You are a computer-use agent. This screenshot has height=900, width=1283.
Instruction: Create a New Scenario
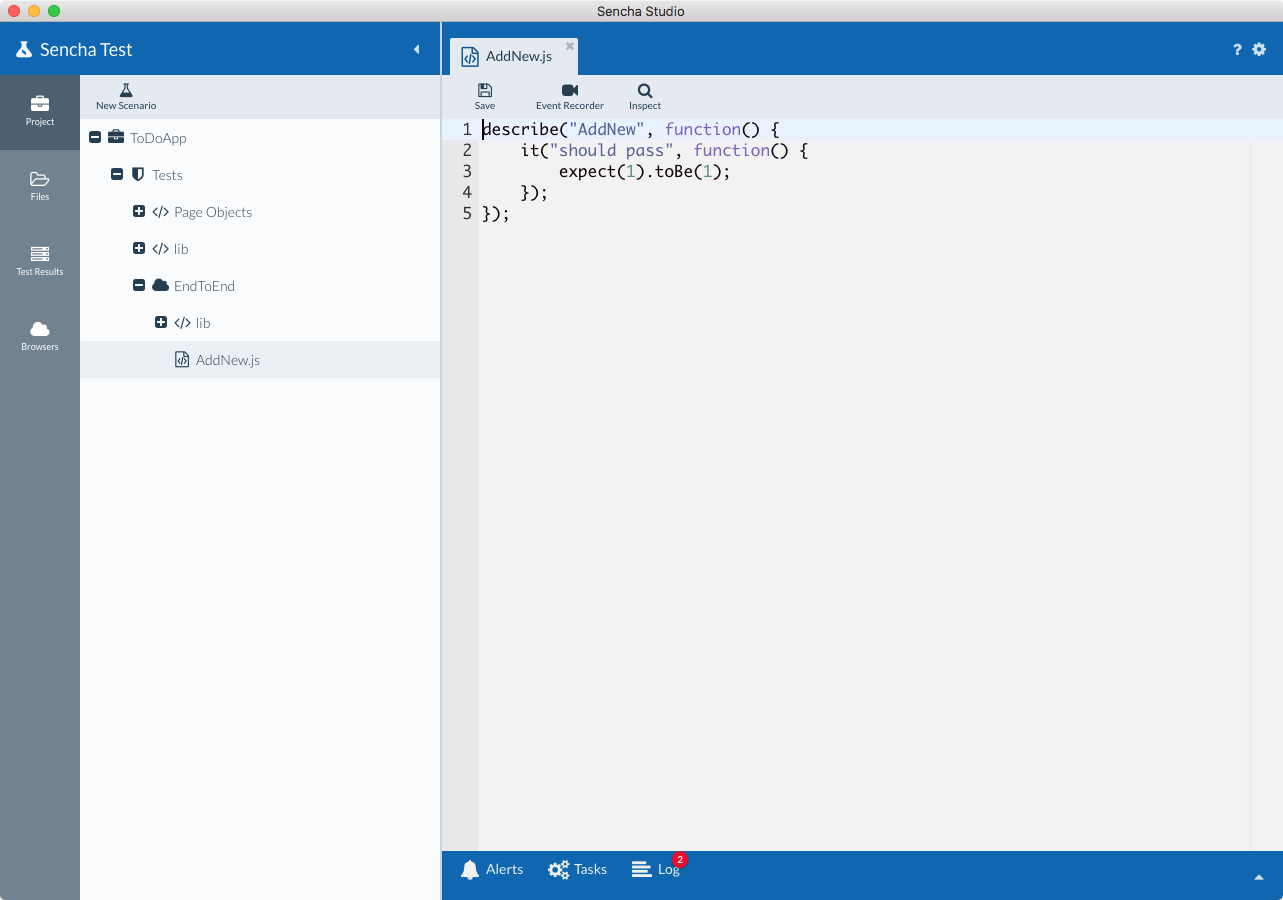126,97
